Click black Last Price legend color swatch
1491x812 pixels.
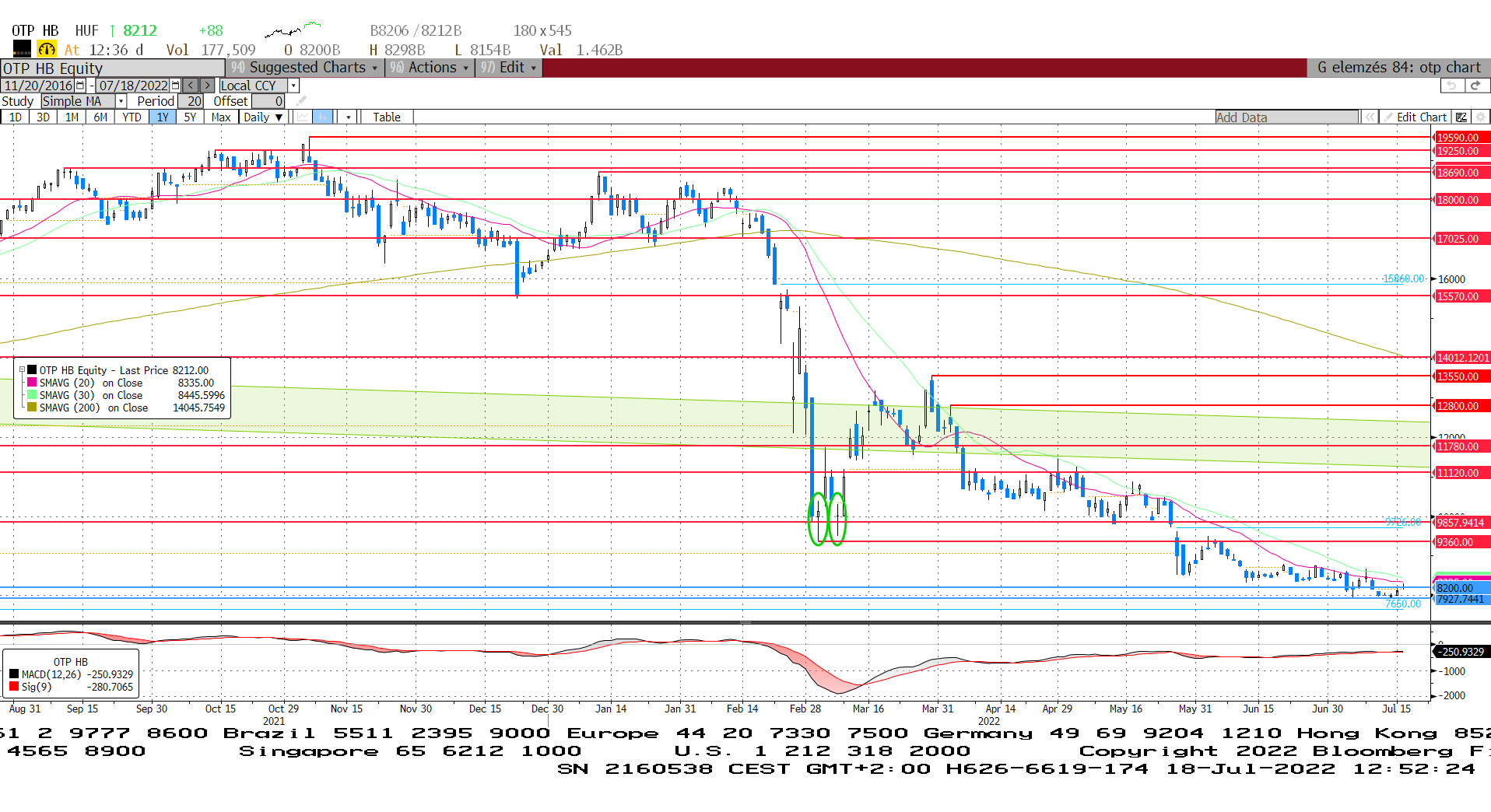[32, 370]
